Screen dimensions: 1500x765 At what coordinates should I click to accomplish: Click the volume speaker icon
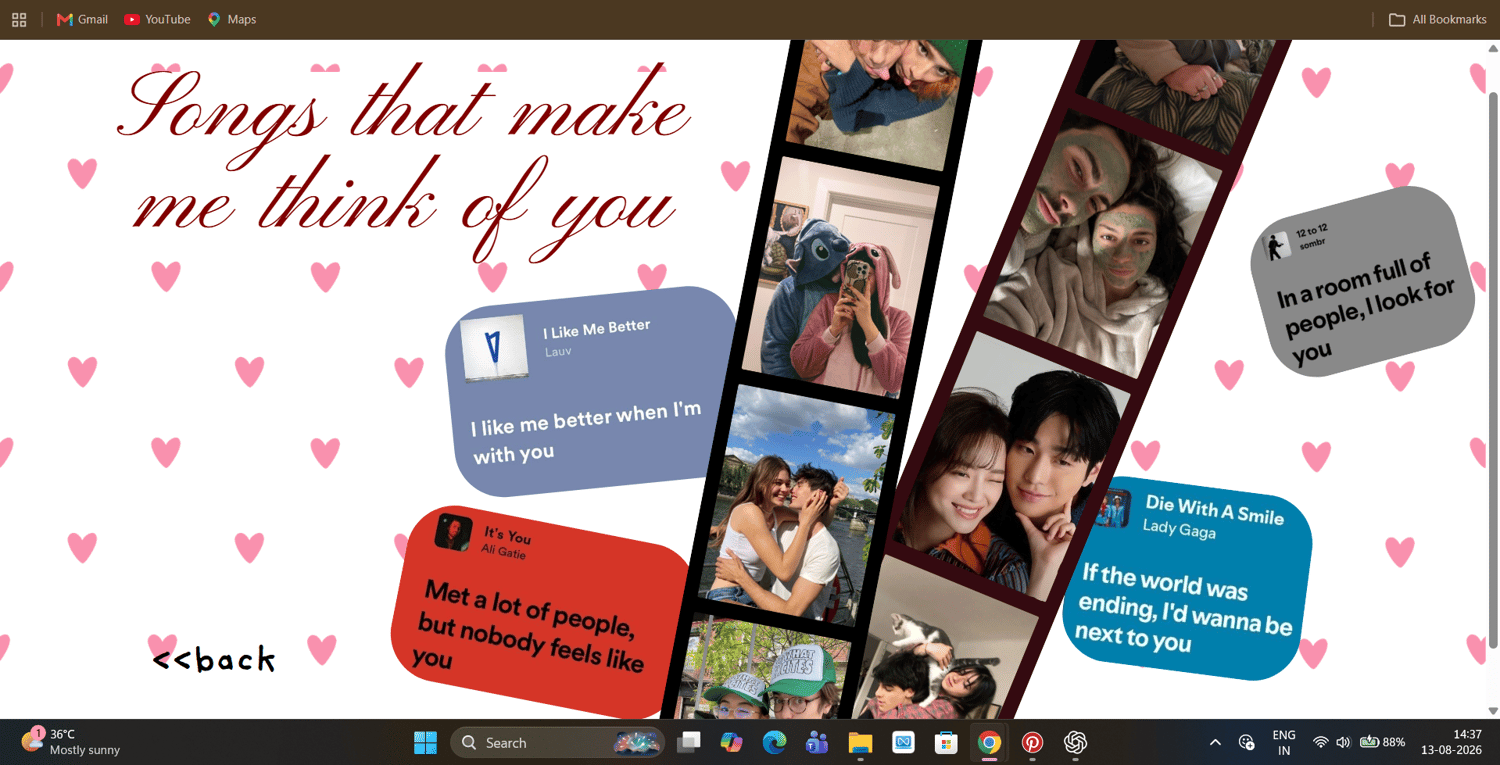coord(1343,742)
